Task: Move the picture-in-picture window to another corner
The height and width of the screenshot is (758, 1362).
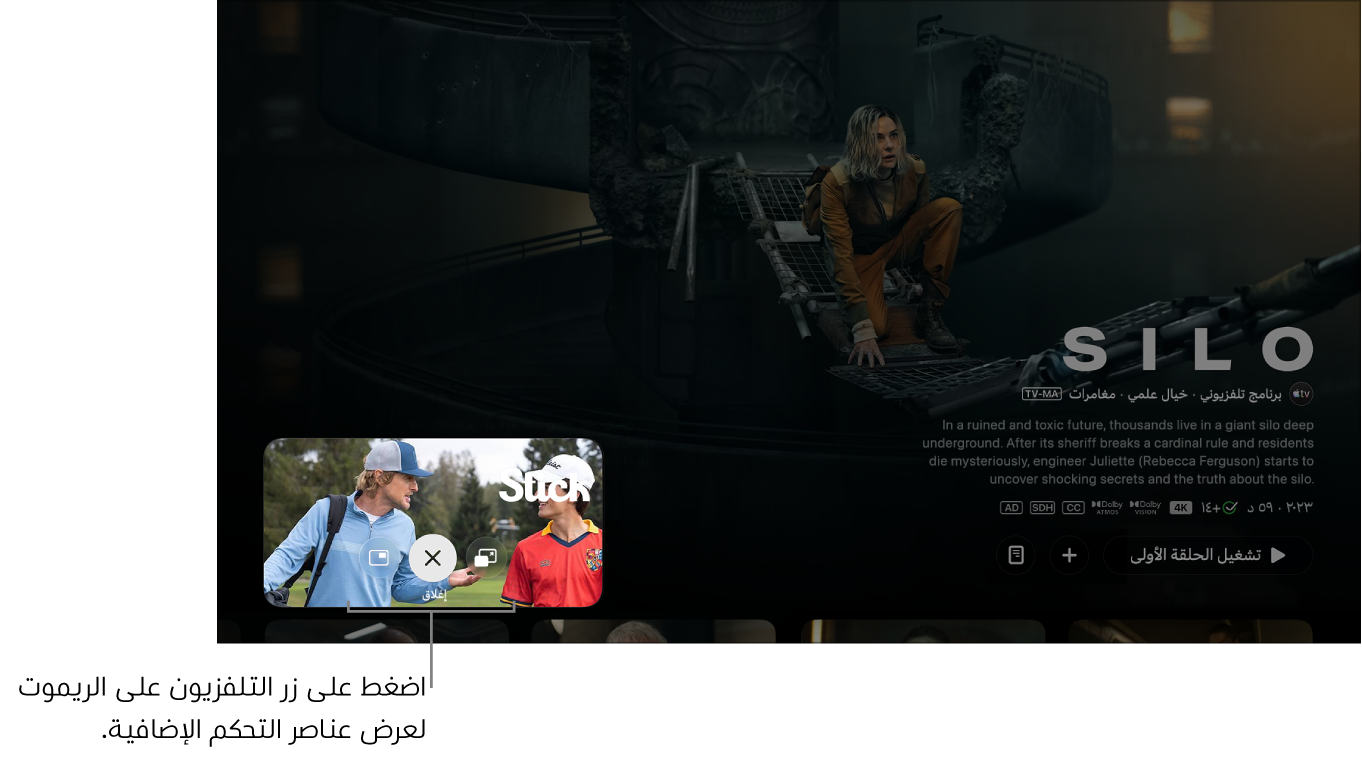Action: pos(379,558)
